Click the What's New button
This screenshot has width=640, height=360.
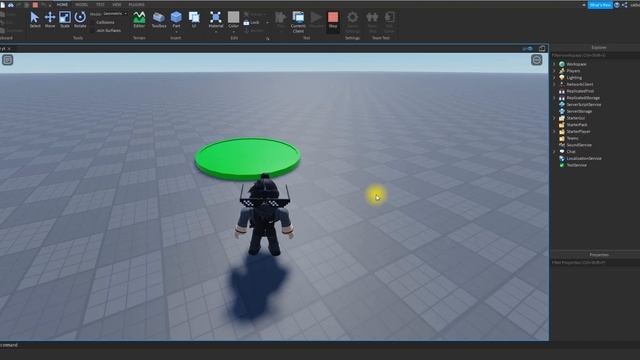pos(600,5)
